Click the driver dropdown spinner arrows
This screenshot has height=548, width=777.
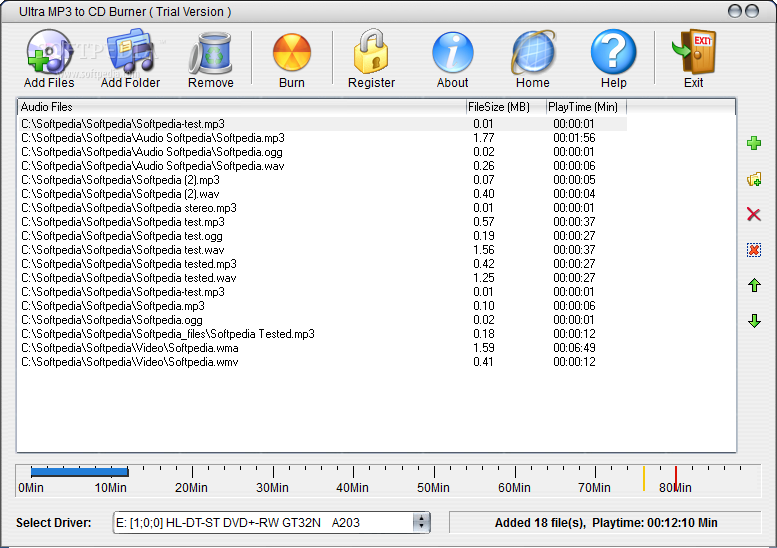[421, 522]
